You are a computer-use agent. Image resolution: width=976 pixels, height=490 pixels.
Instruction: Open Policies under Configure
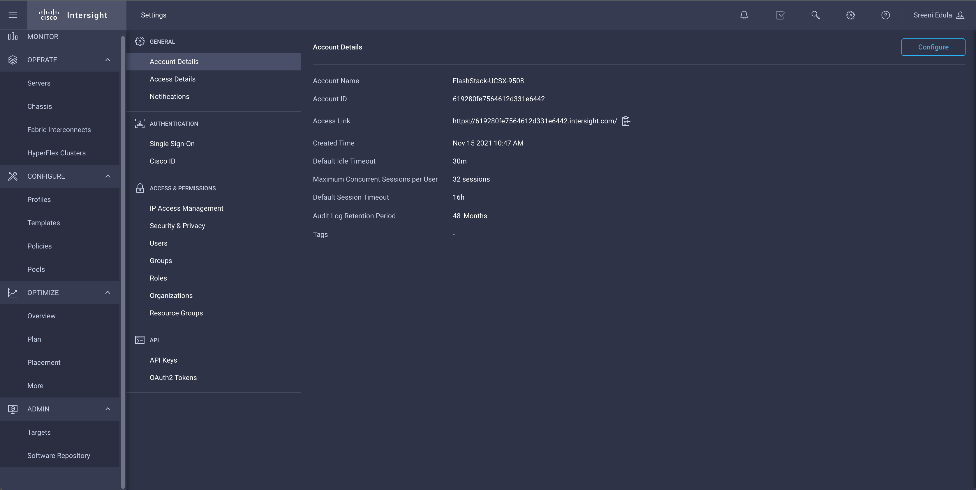[39, 246]
